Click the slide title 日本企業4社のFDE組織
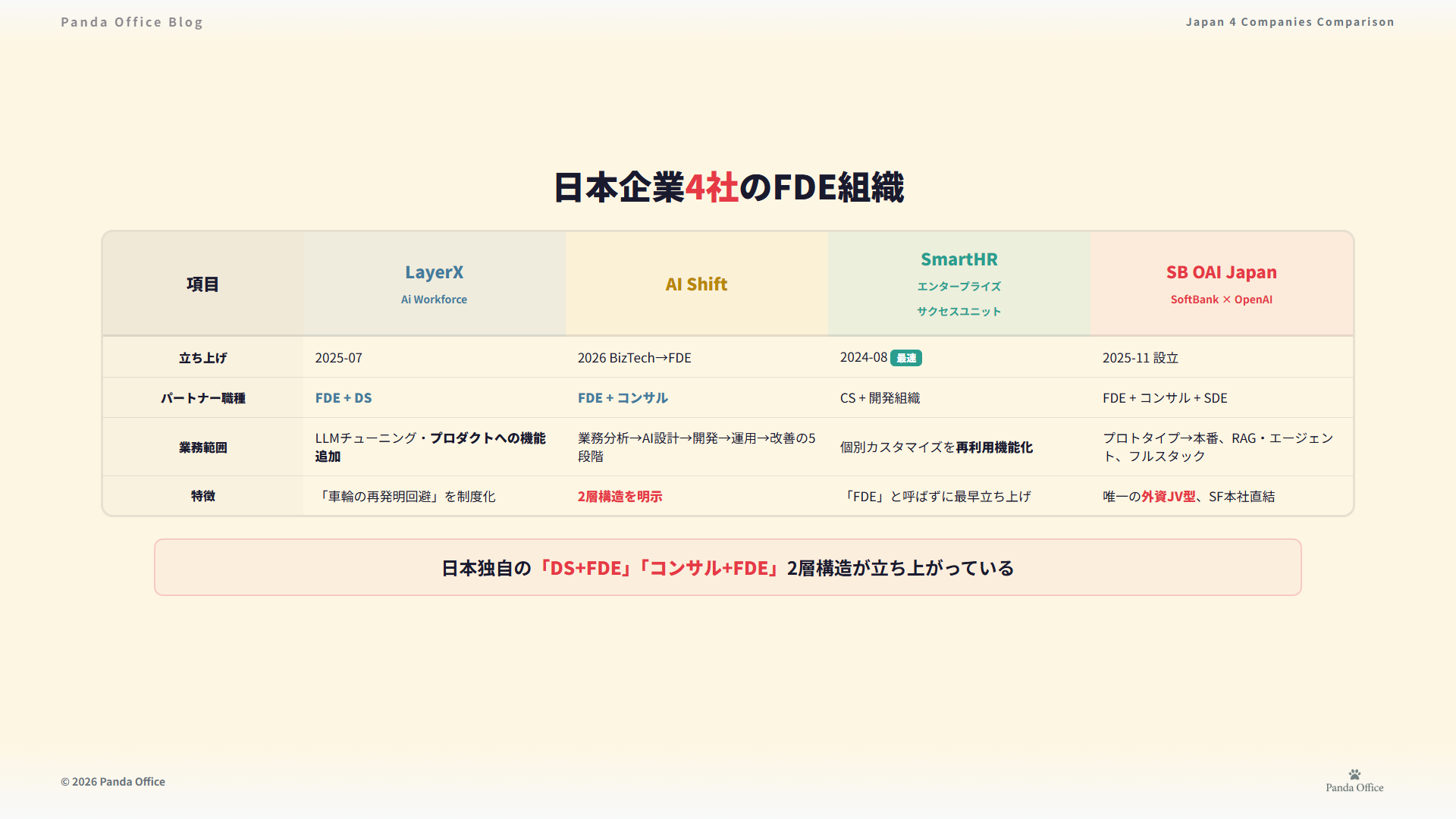This screenshot has width=1456, height=819. (728, 187)
